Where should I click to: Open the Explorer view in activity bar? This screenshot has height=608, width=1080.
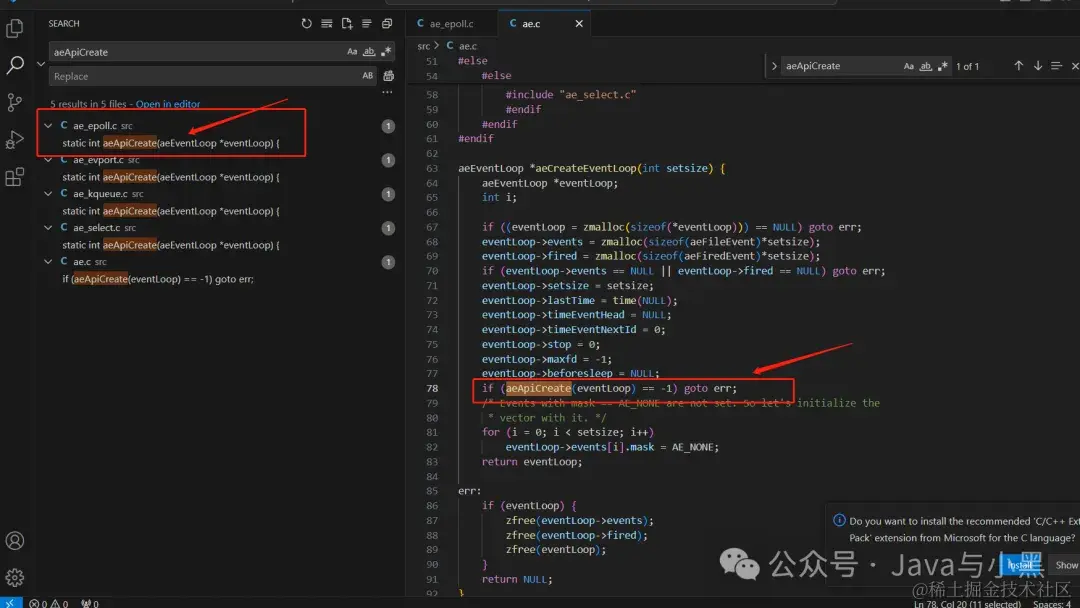click(x=14, y=28)
